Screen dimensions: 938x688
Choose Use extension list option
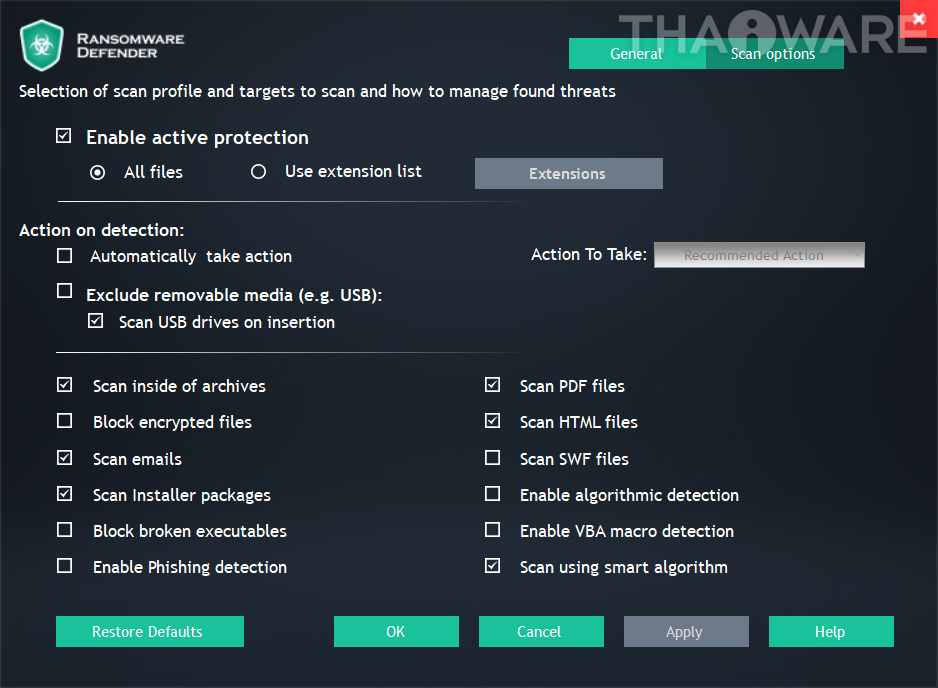[x=259, y=172]
